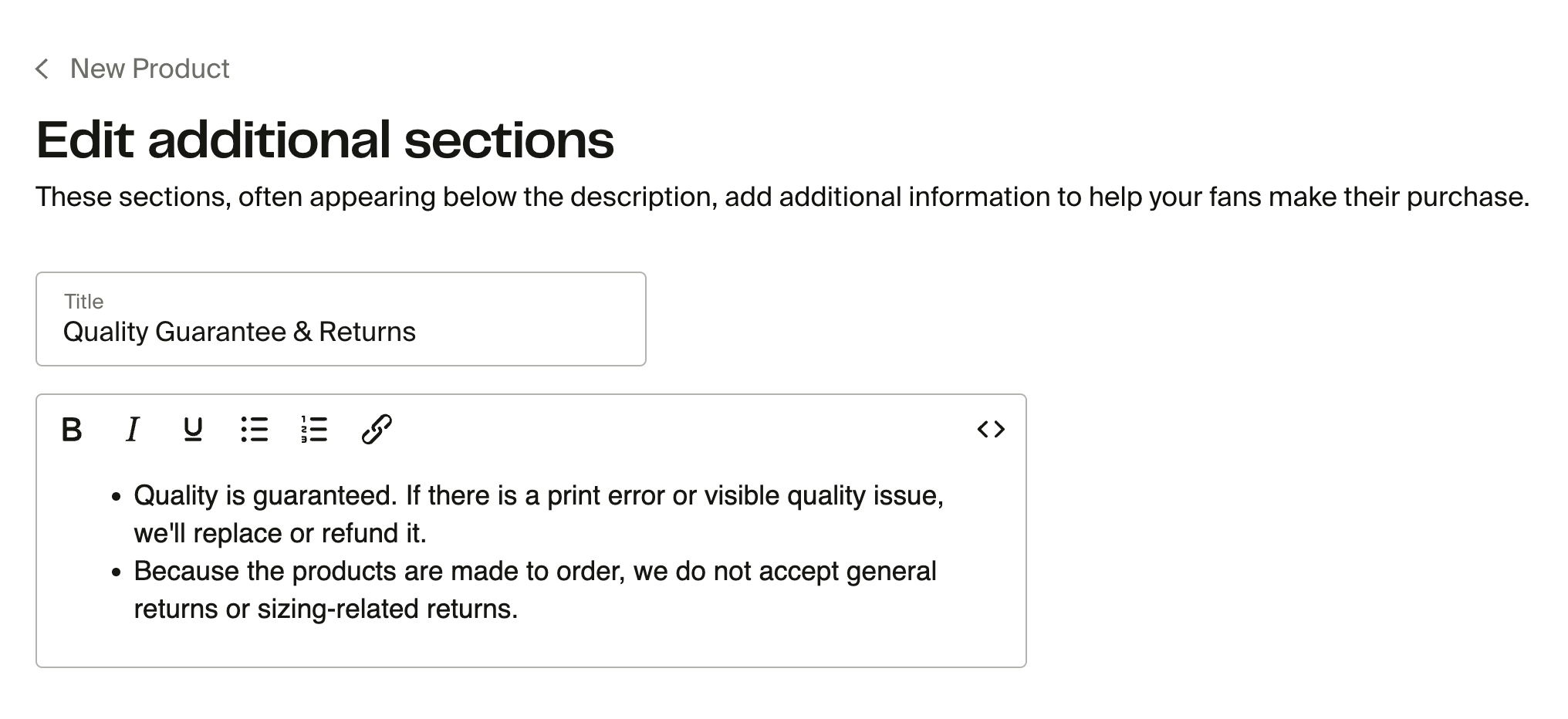Switch to HTML code view
1568x719 pixels.
point(991,430)
